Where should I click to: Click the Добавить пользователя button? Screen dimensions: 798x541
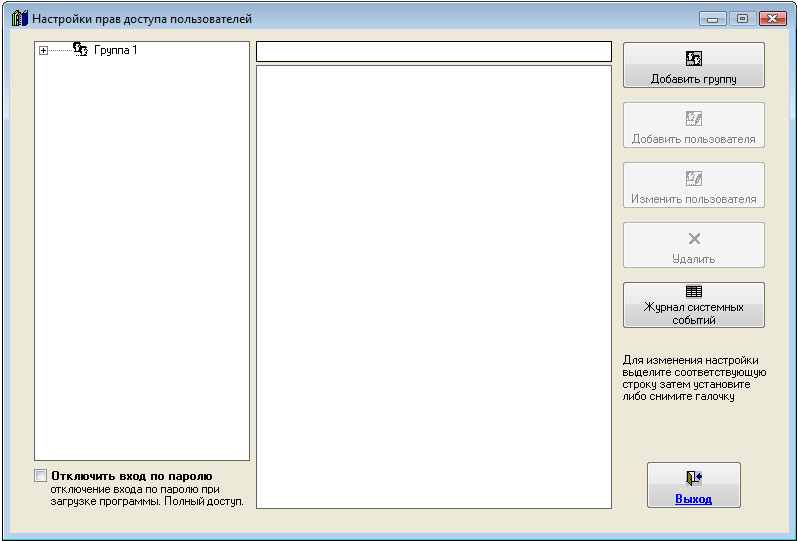click(x=694, y=125)
